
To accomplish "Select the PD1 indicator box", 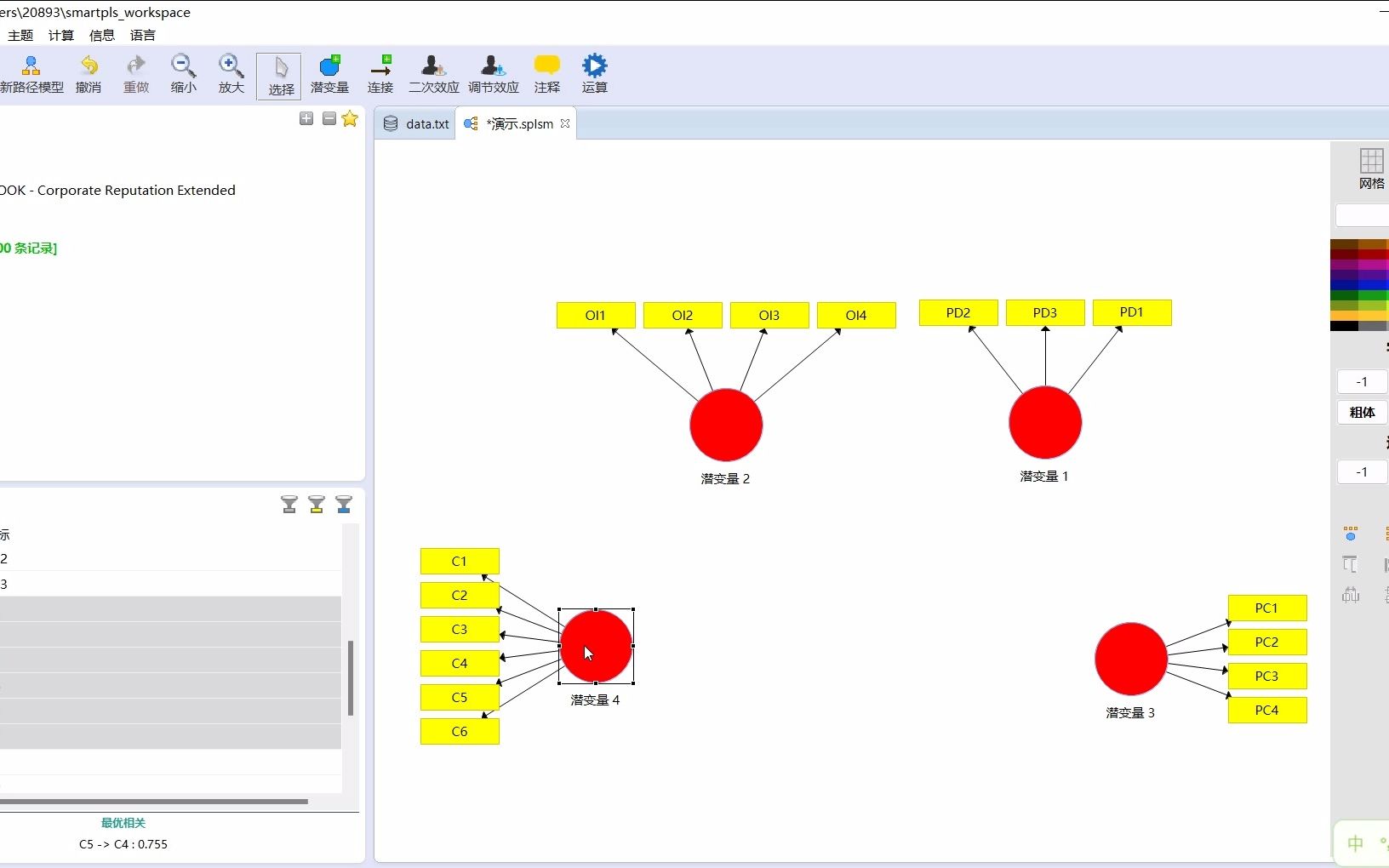I will click(x=1132, y=312).
